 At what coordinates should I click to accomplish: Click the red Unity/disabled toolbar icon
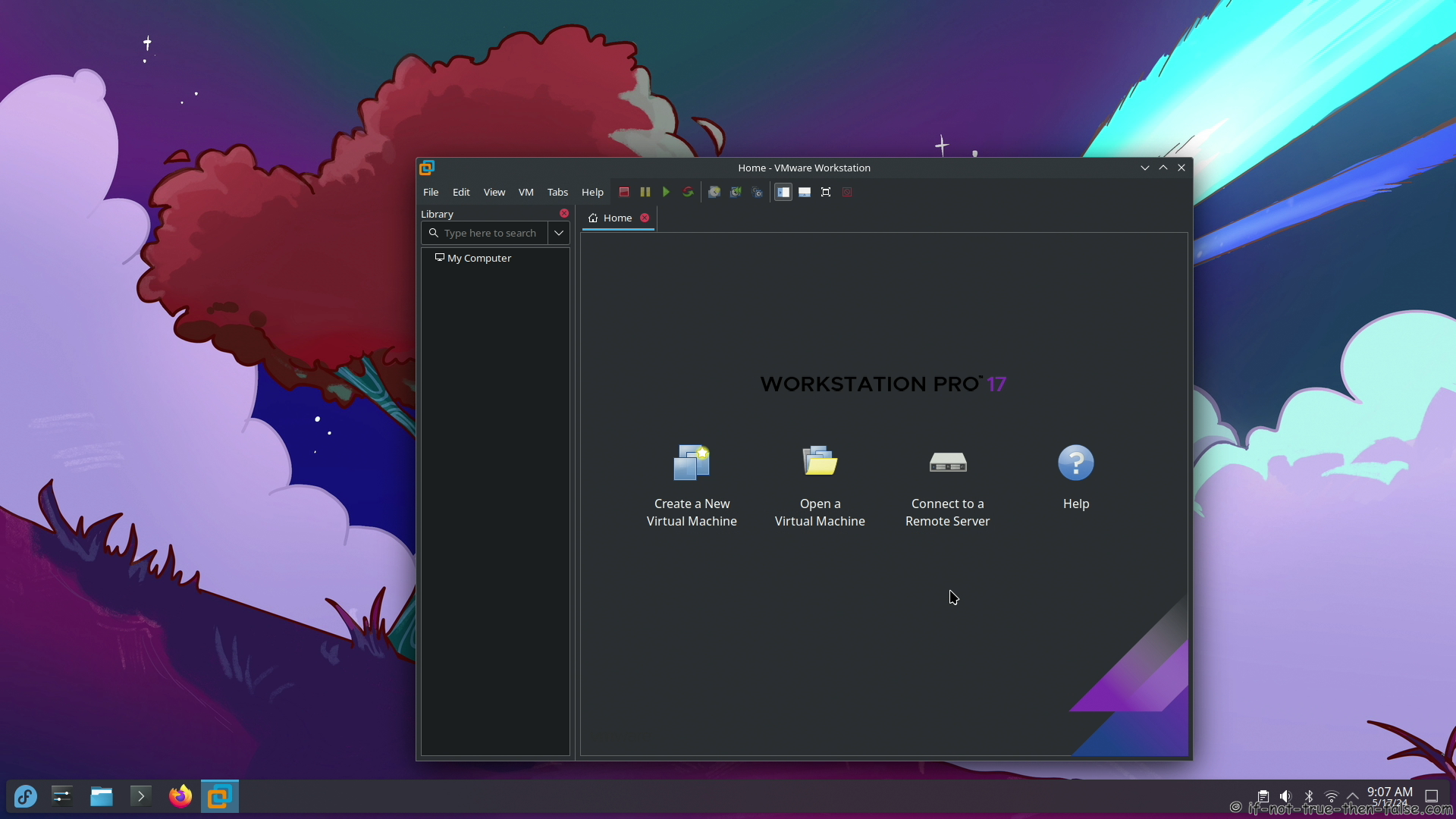point(847,192)
